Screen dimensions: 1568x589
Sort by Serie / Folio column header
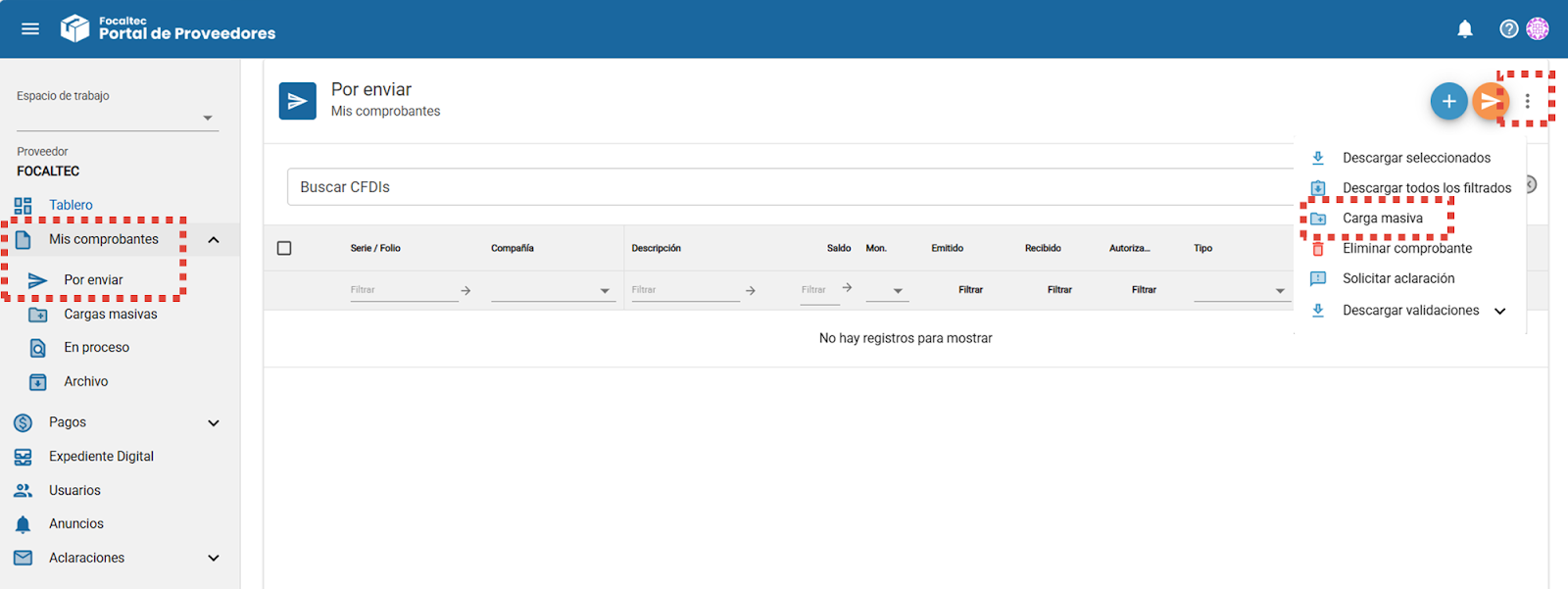coord(375,249)
